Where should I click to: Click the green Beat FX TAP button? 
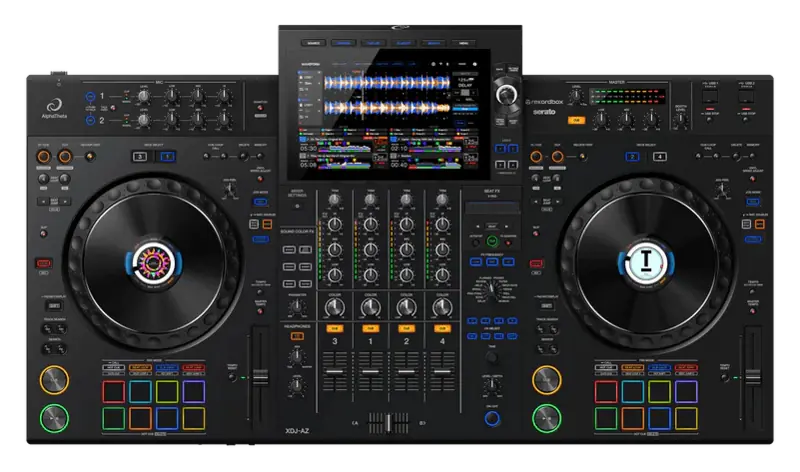(492, 241)
